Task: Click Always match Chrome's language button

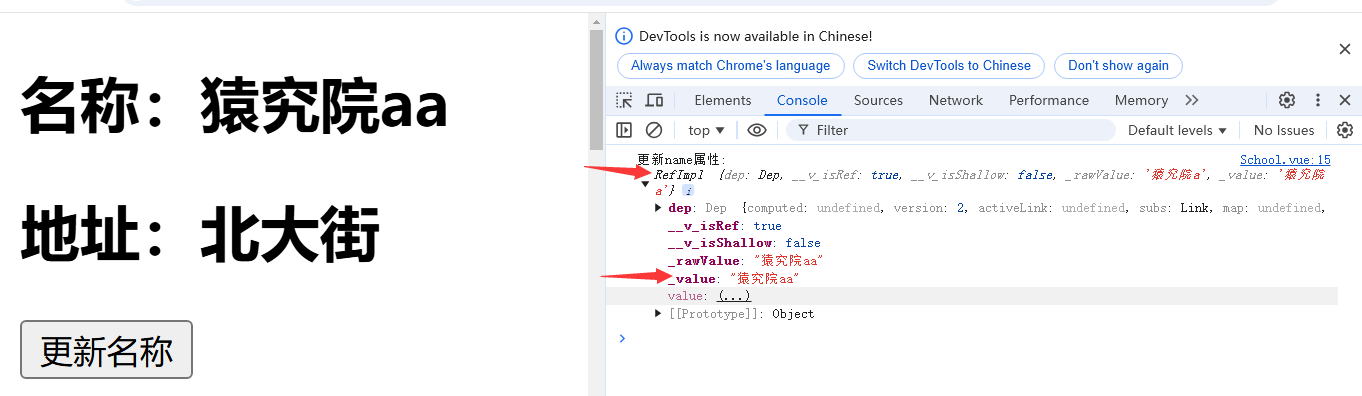Action: coord(731,66)
